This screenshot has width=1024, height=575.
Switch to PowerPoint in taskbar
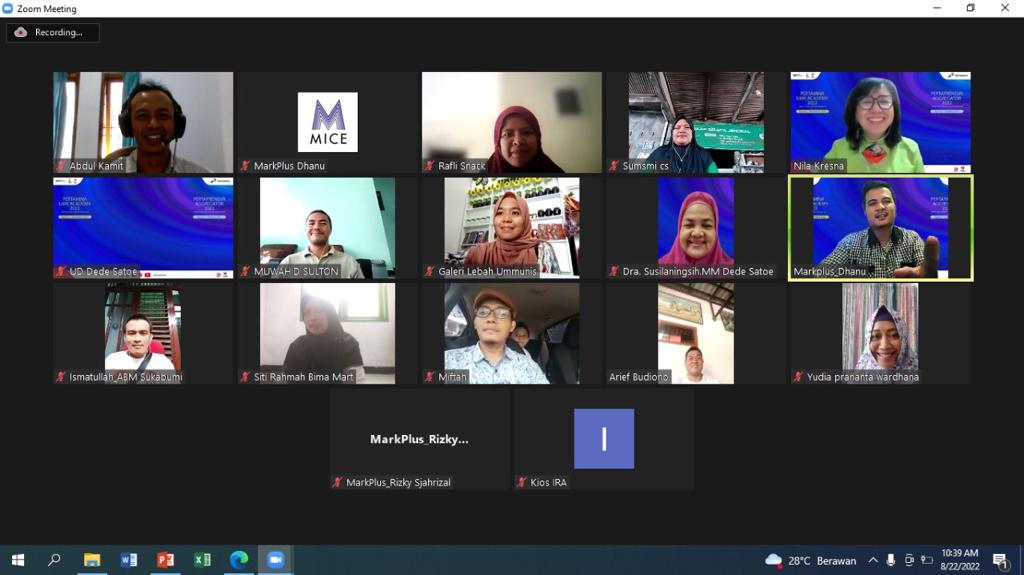point(165,560)
